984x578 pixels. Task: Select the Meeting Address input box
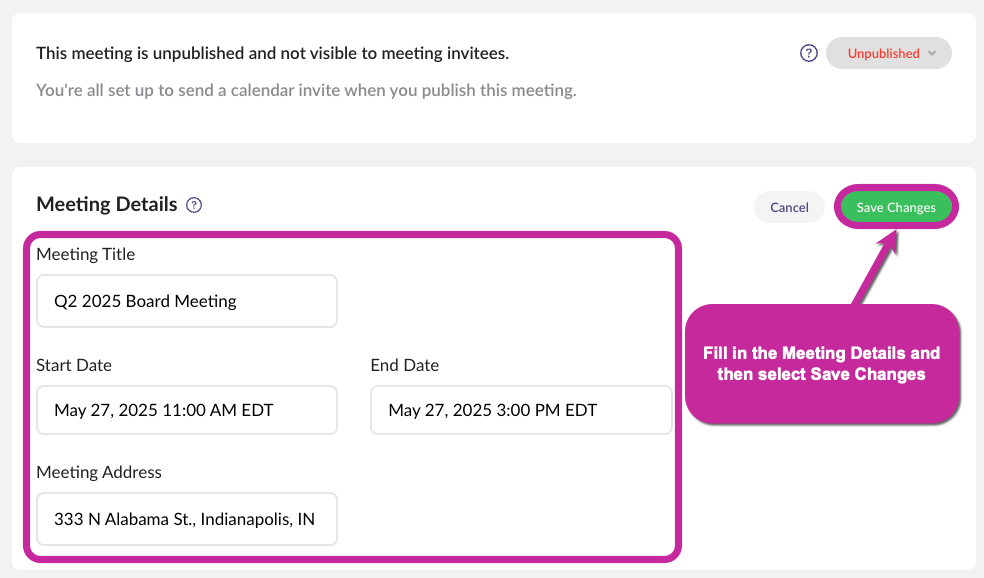187,519
